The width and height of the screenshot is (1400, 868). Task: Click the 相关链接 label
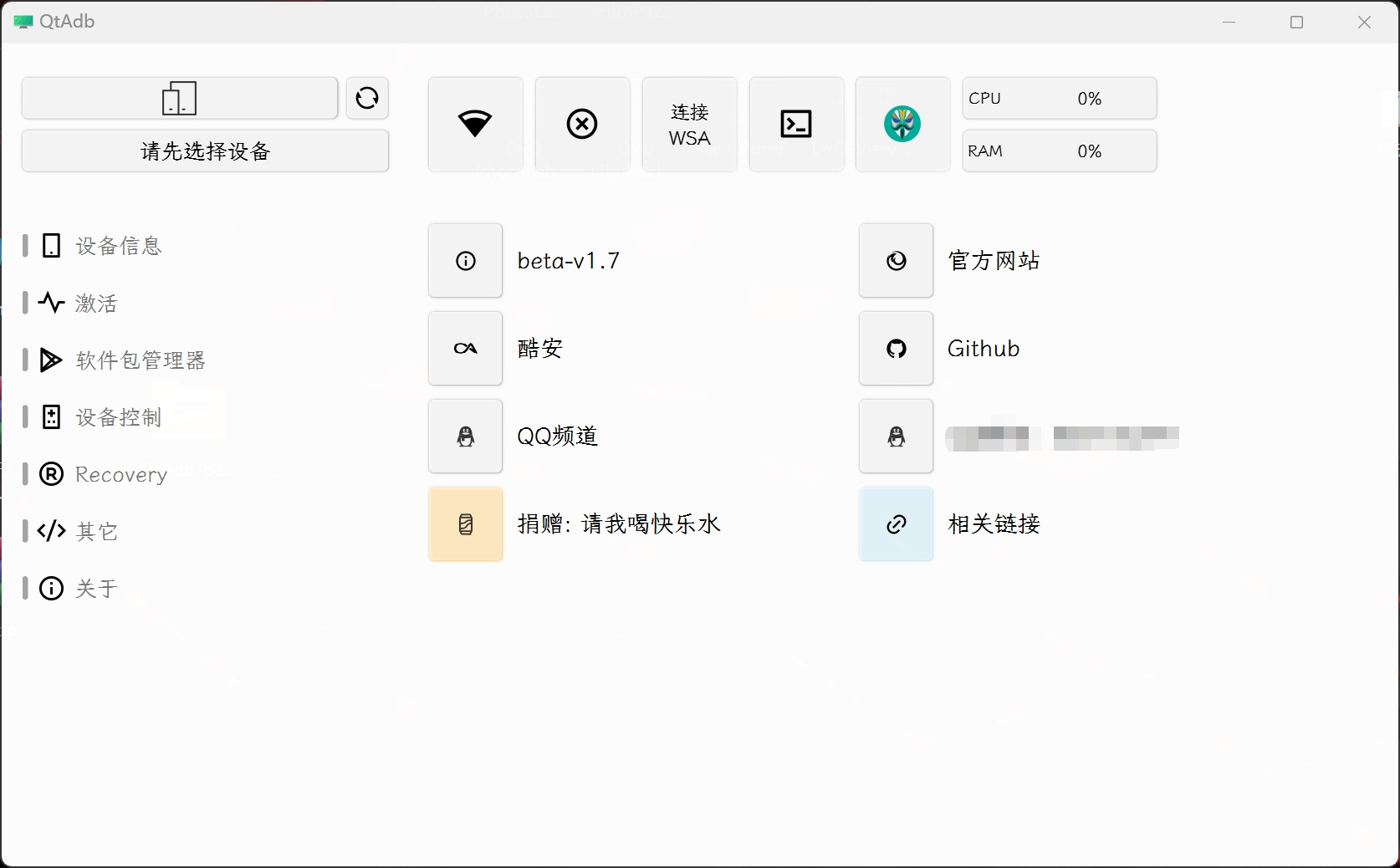pos(994,524)
